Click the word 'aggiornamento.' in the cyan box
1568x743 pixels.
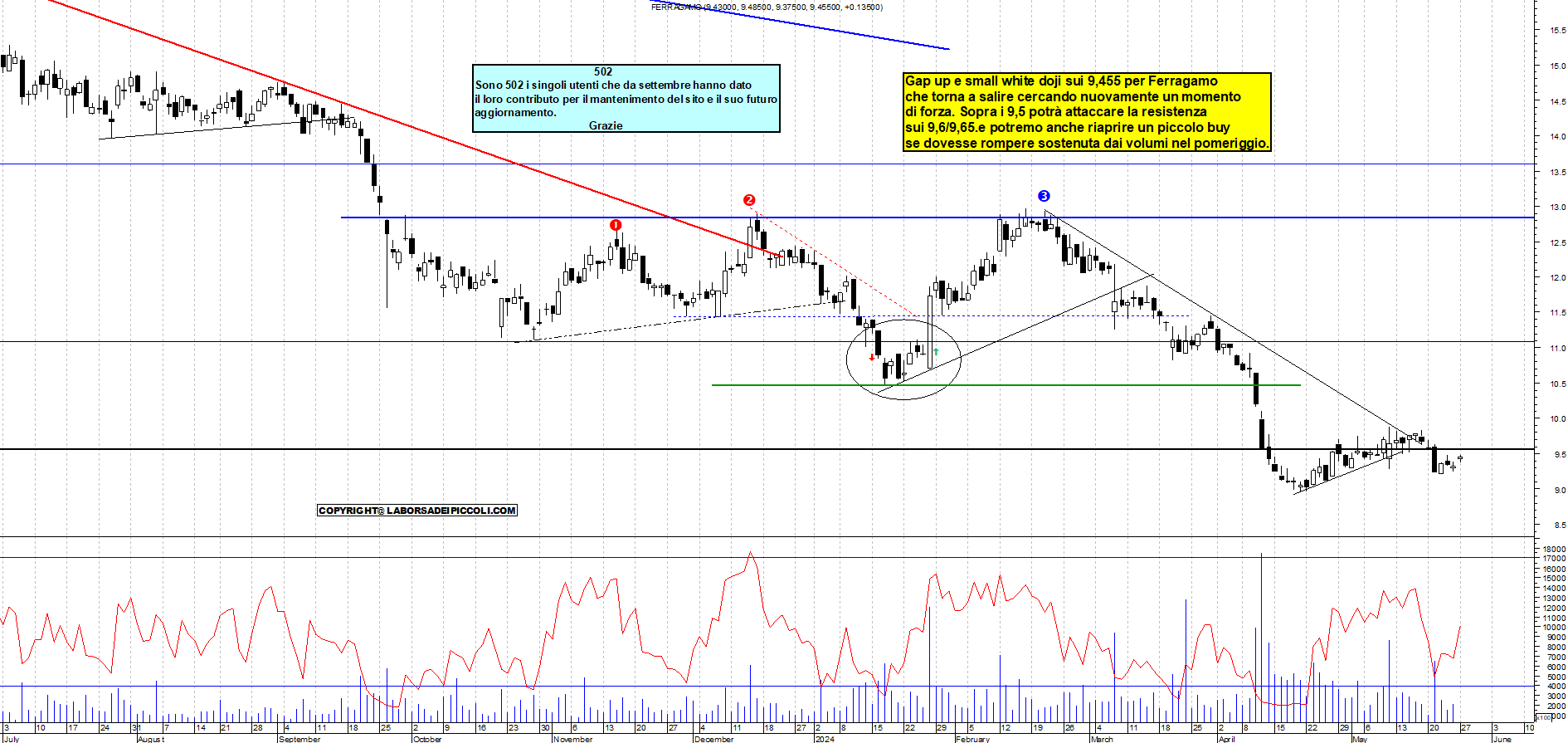(x=515, y=112)
